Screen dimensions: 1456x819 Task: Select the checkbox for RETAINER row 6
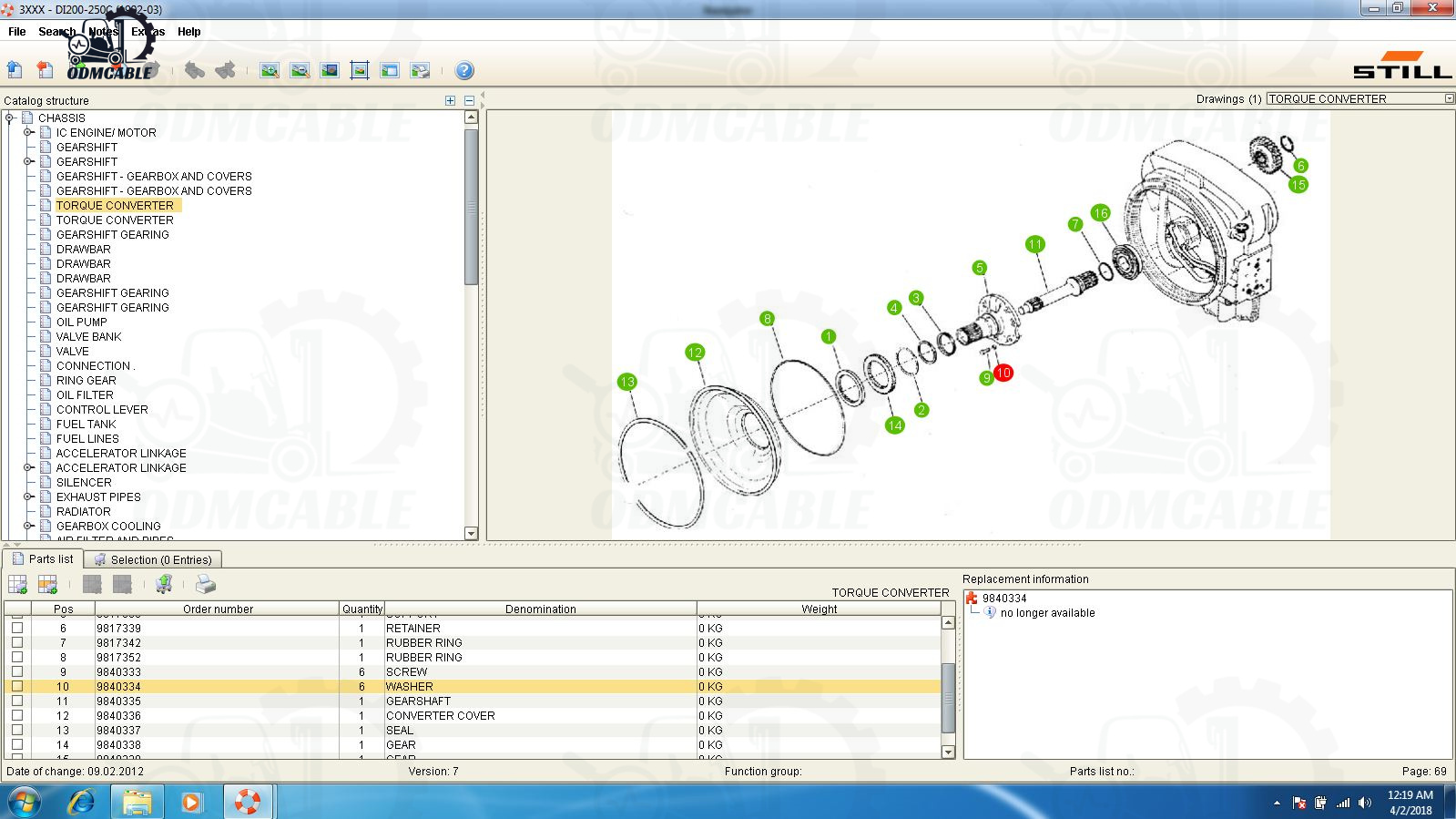tap(17, 628)
